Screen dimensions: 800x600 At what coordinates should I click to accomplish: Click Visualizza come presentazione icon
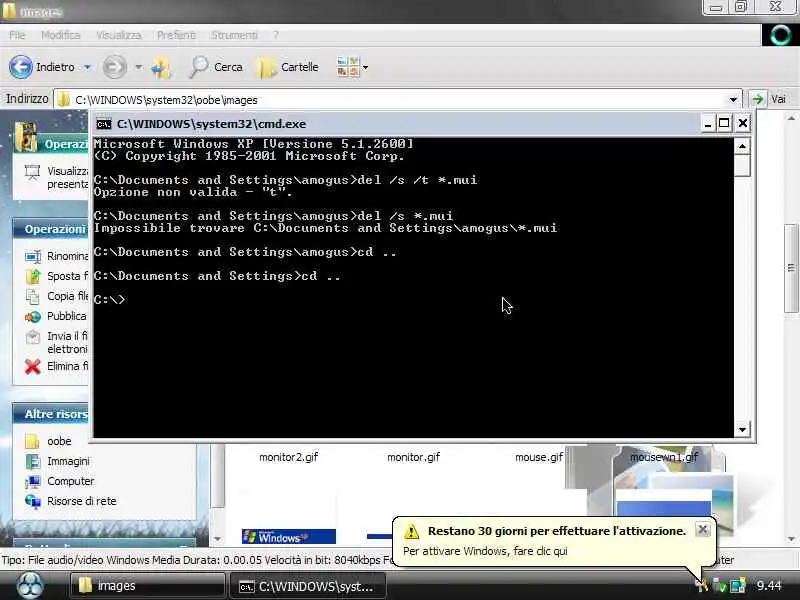pos(32,172)
